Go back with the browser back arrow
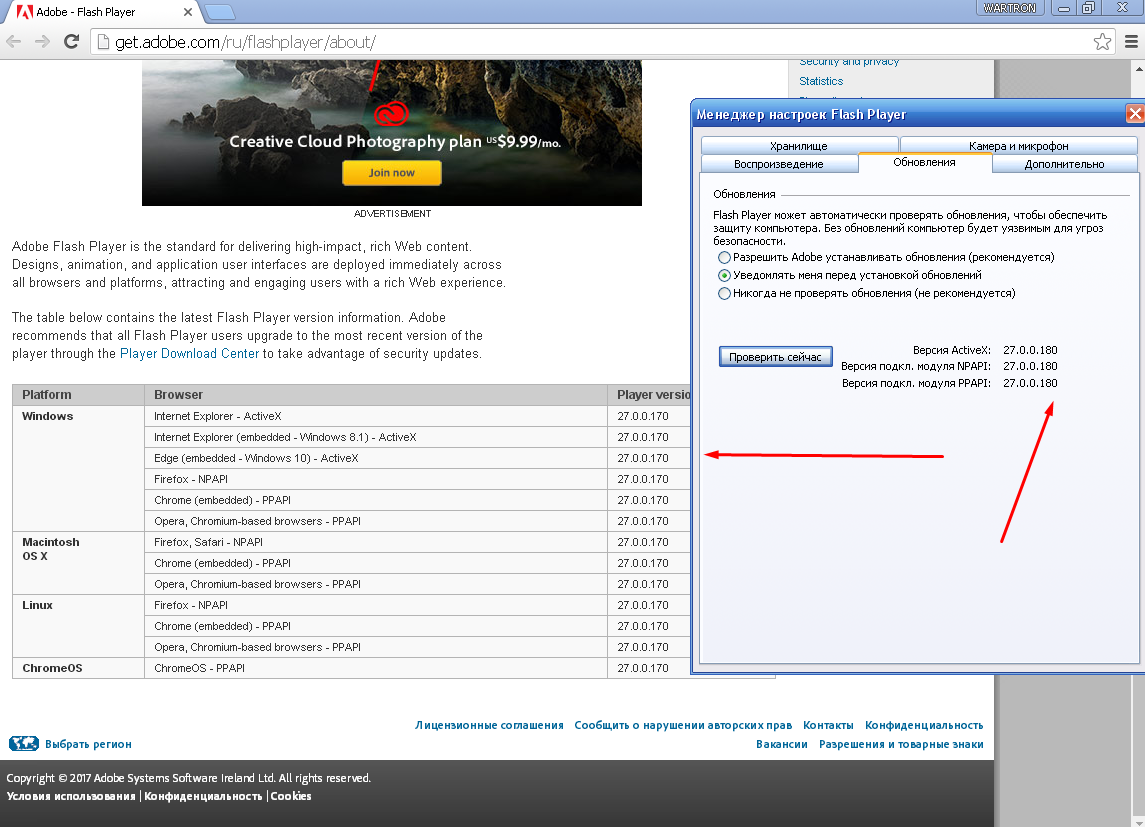Image resolution: width=1145 pixels, height=827 pixels. (x=14, y=42)
